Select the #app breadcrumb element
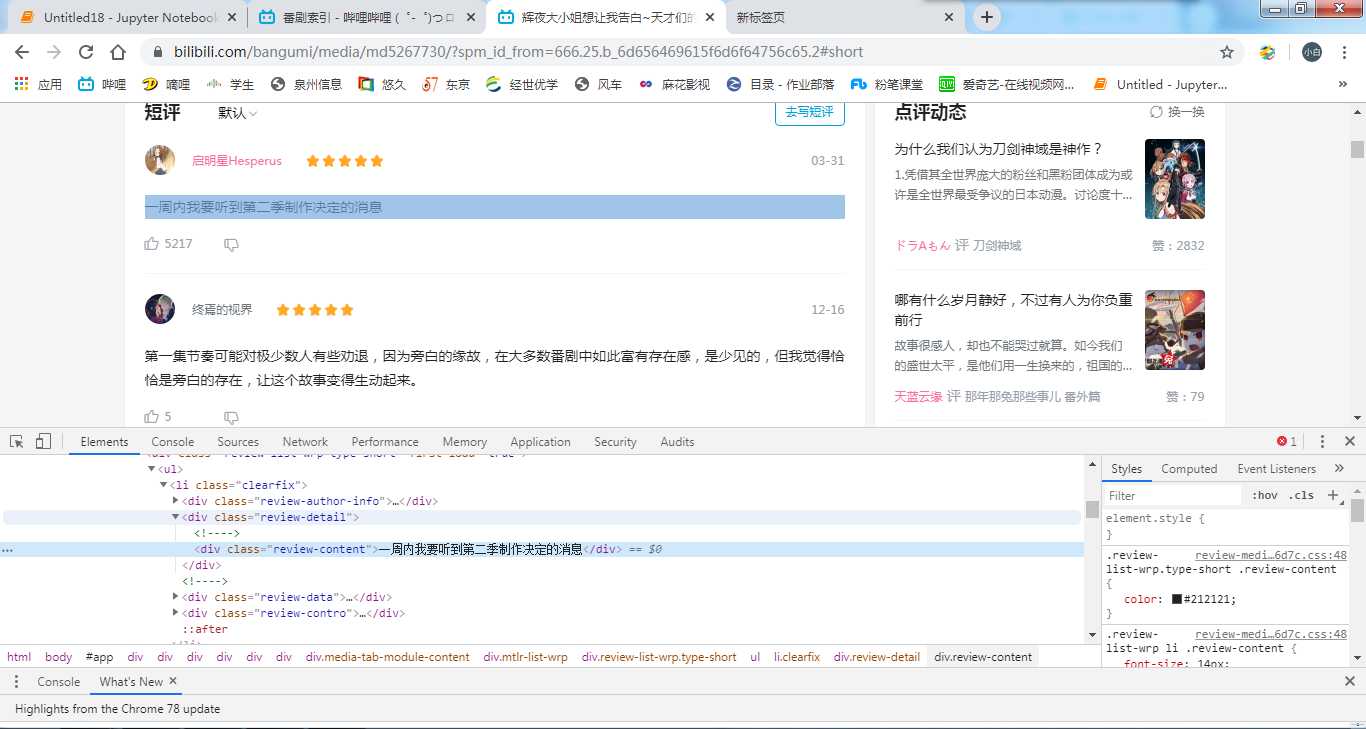The image size is (1366, 729). pos(99,657)
